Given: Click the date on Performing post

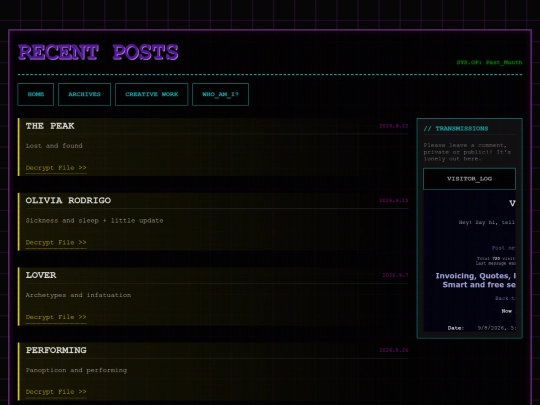Looking at the screenshot, I should pyautogui.click(x=394, y=350).
